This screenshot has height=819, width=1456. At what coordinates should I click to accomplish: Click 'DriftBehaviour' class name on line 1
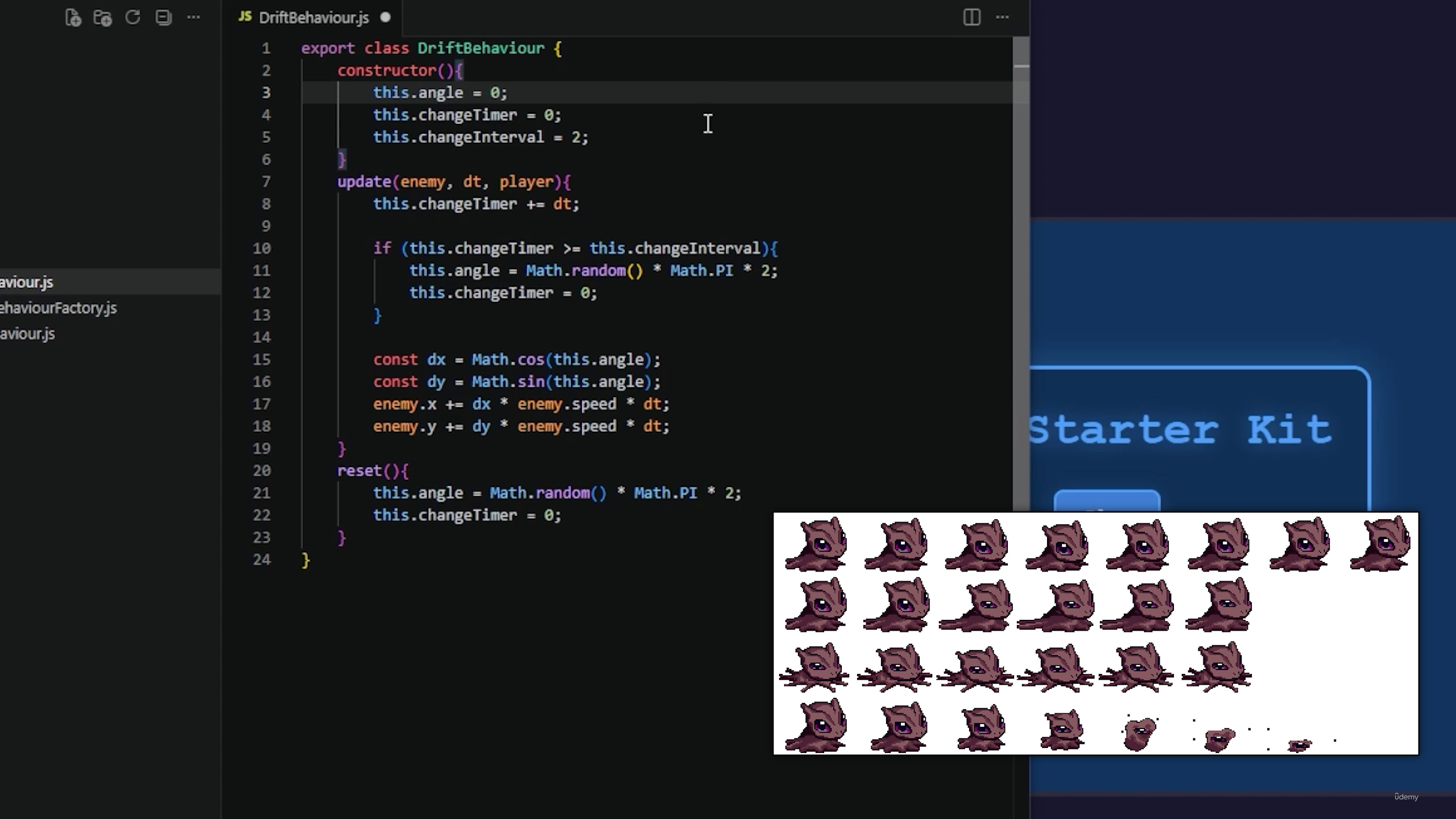(x=481, y=48)
